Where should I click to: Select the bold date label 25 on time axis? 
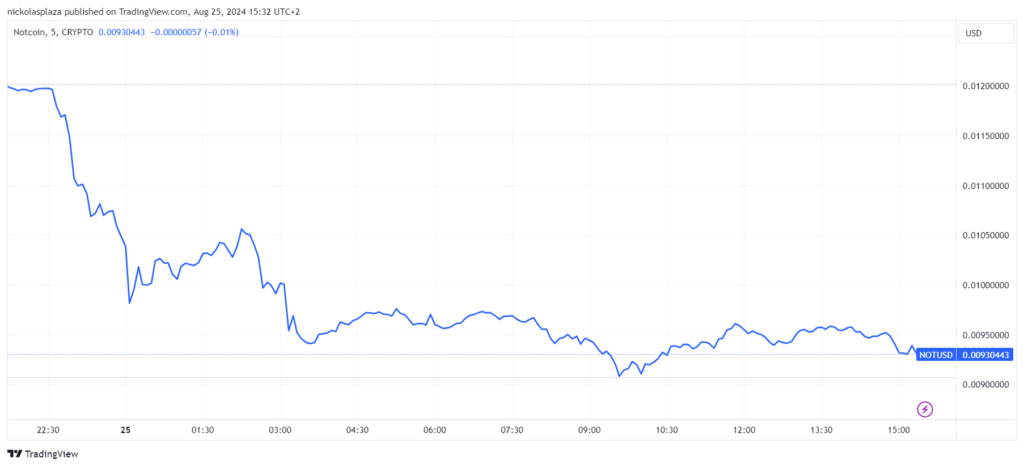coord(125,430)
